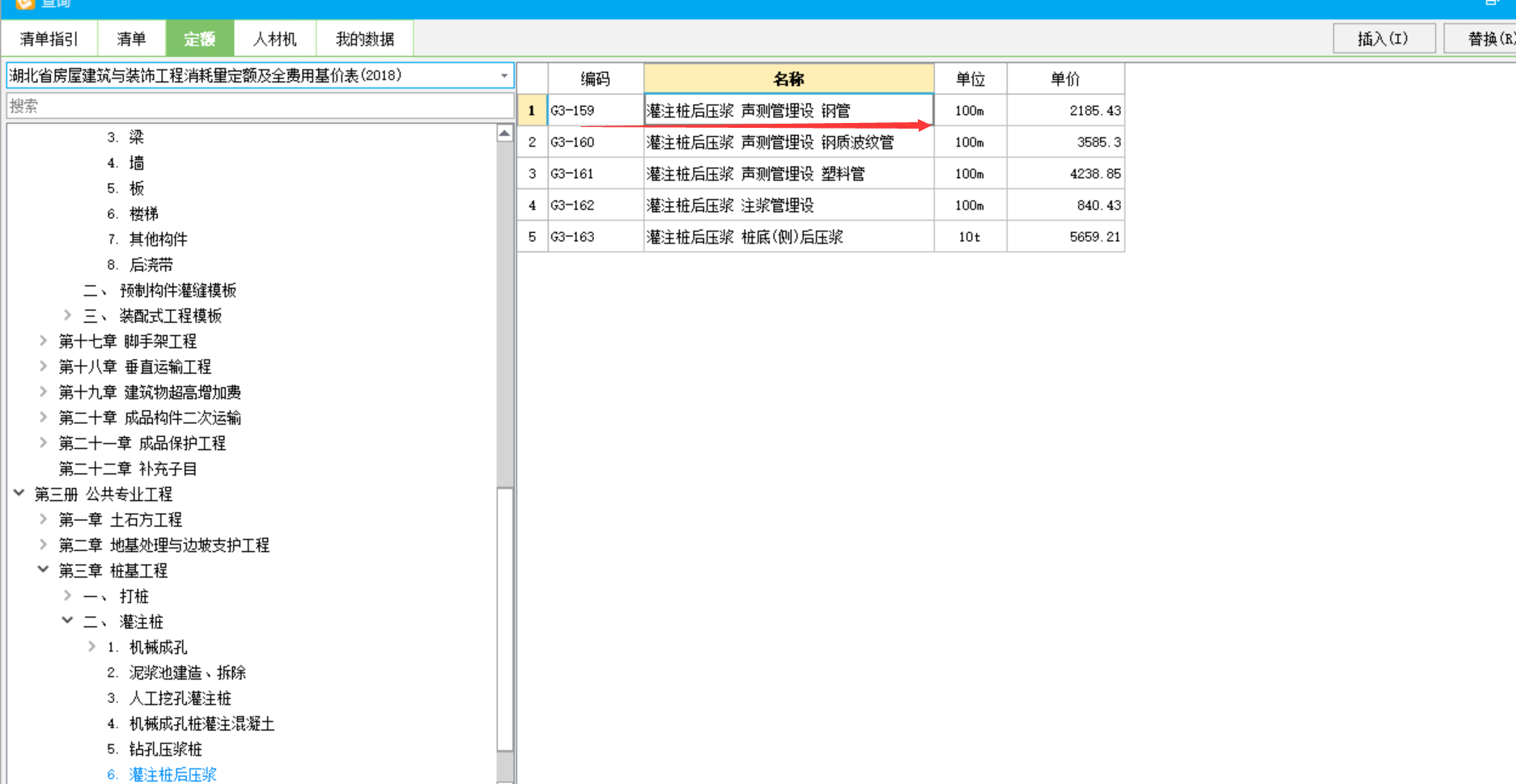The height and width of the screenshot is (784, 1516).
Task: Click the tree vertical scrollbar thumb
Action: coord(505,620)
